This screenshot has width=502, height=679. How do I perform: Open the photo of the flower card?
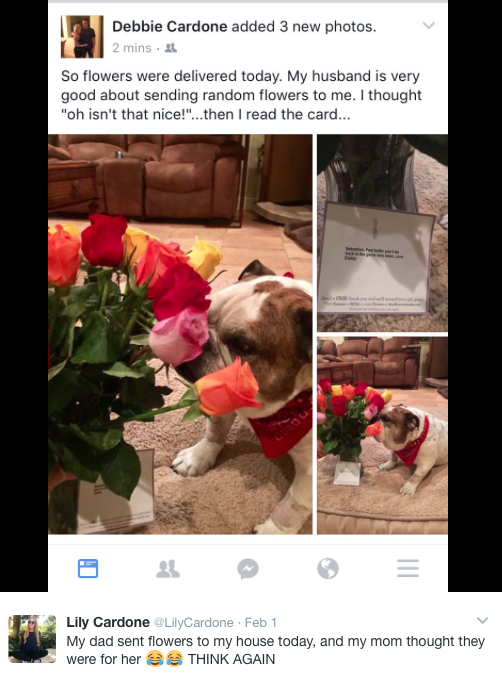click(382, 233)
